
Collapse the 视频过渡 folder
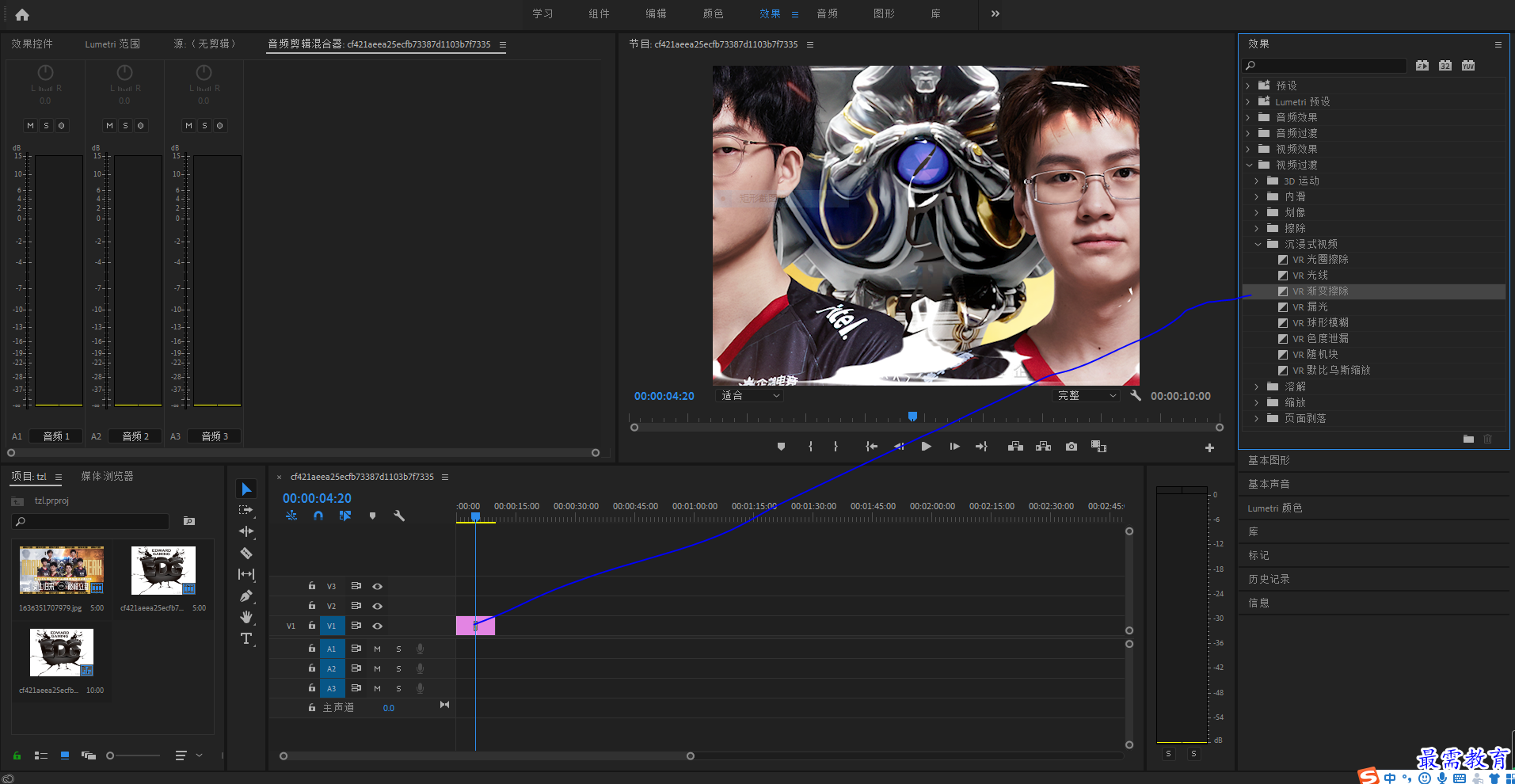(x=1249, y=165)
